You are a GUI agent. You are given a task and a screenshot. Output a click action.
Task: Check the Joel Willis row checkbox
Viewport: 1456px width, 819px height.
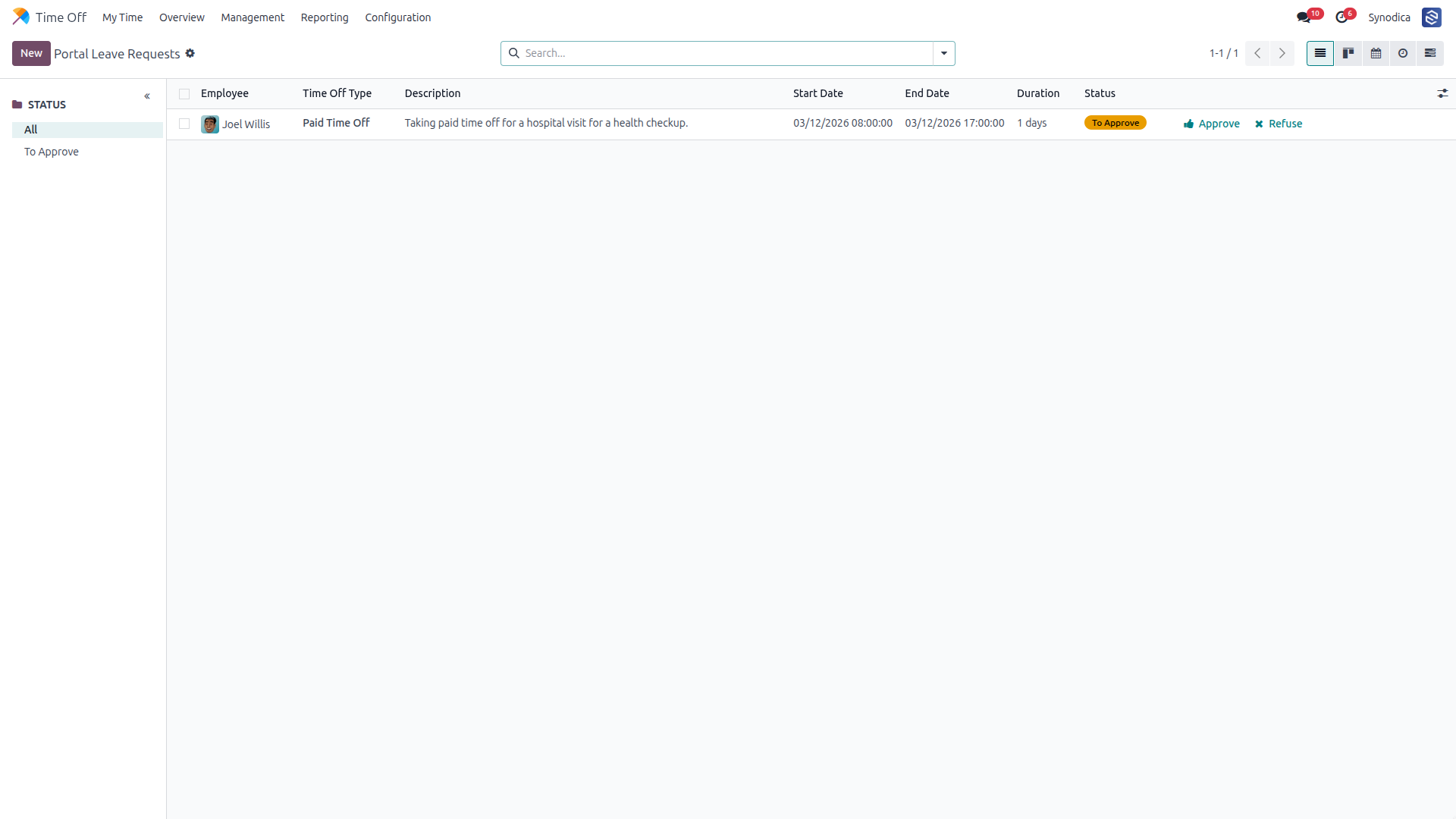click(x=184, y=124)
